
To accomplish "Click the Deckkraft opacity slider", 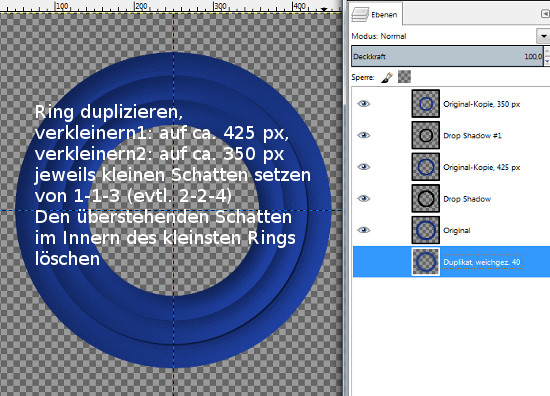I will point(448,56).
